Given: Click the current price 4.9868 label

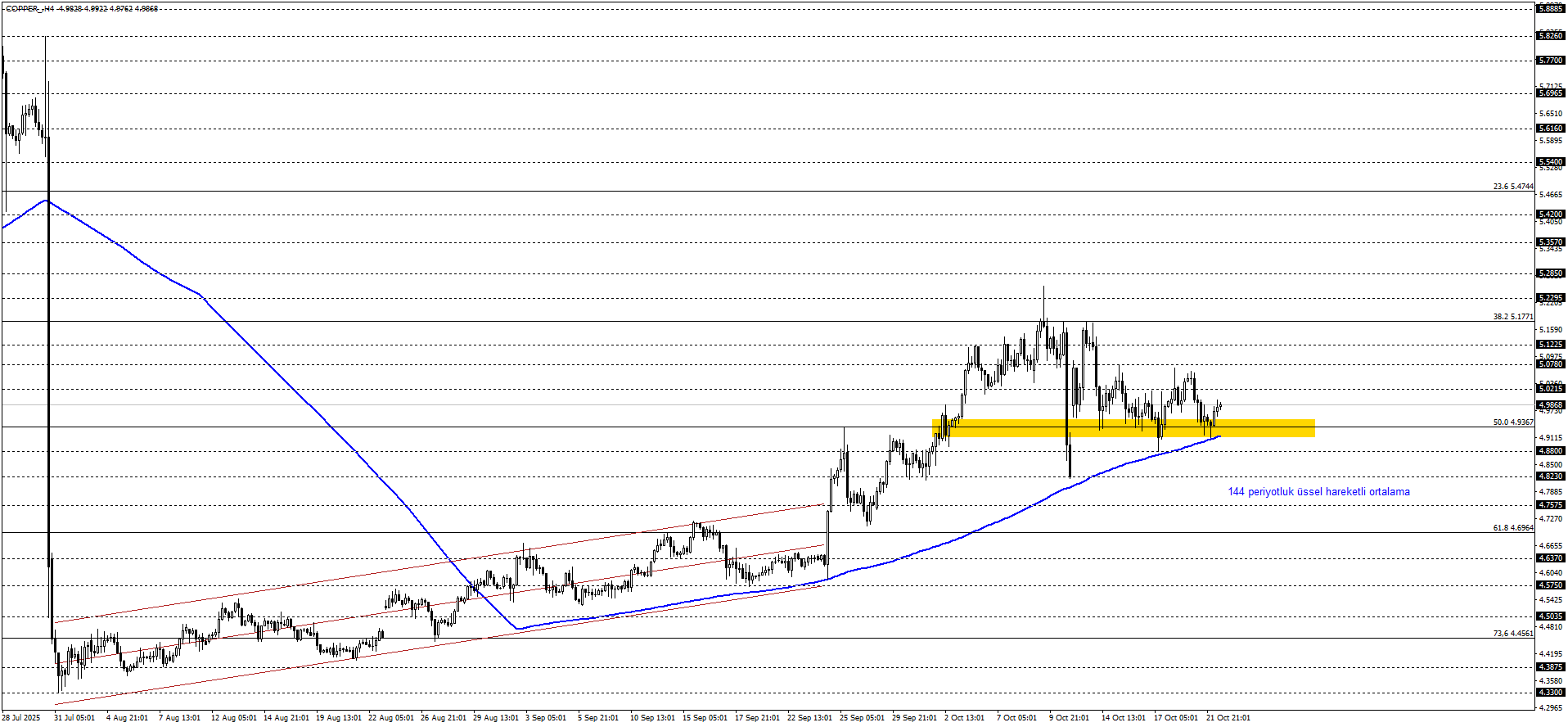Looking at the screenshot, I should click(1551, 405).
